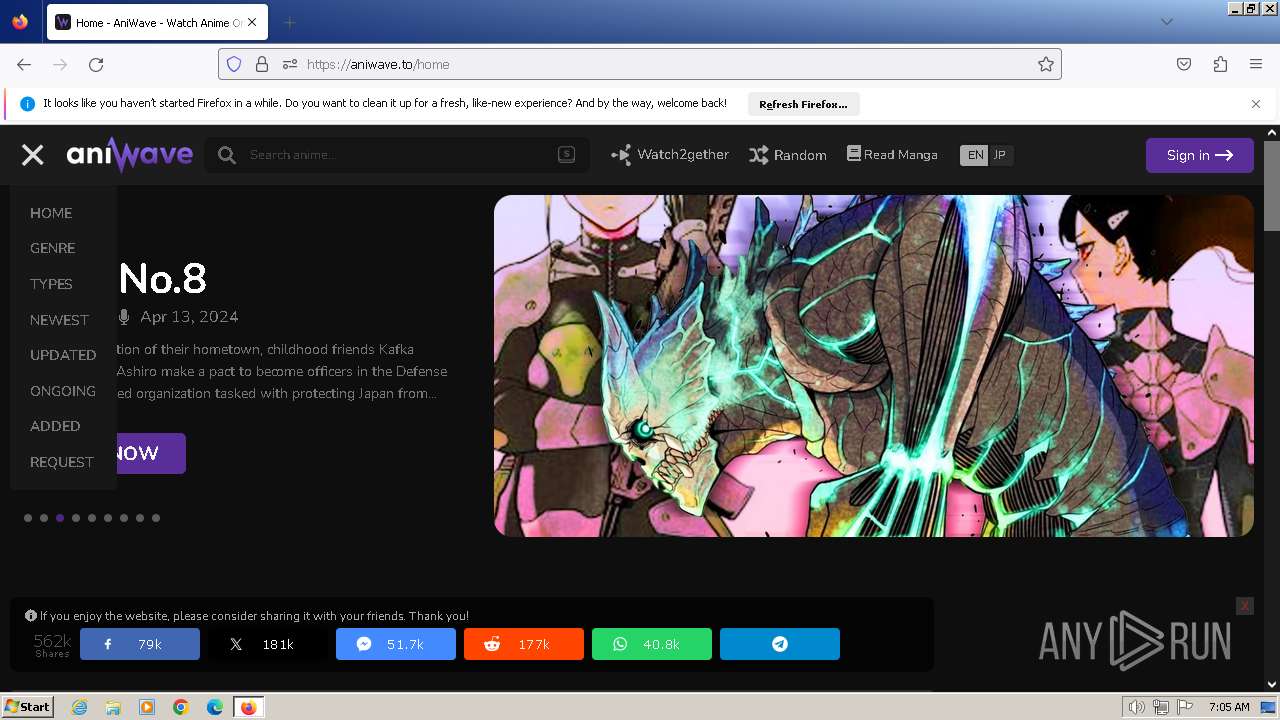Screen dimensions: 1280x720
Task: Select HOME in side menu
Action: click(x=51, y=213)
